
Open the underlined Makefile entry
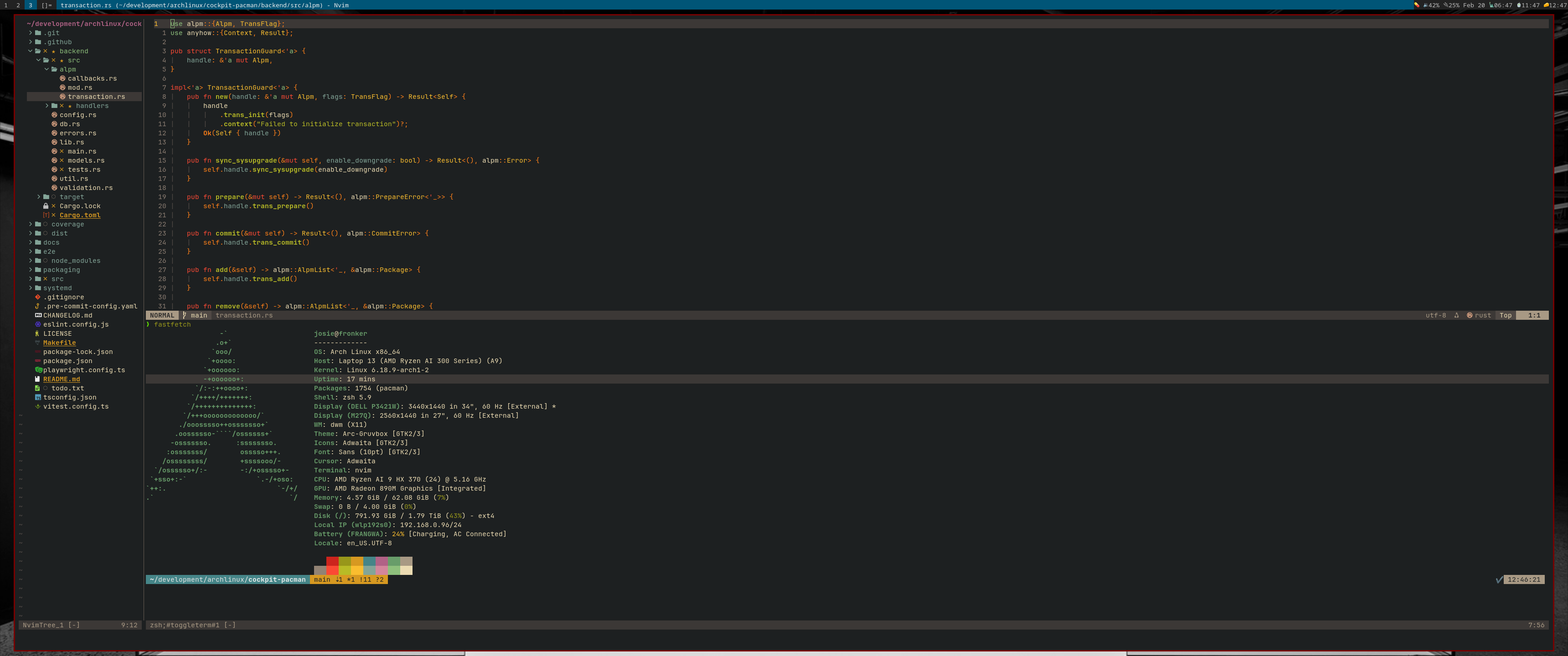coord(59,343)
